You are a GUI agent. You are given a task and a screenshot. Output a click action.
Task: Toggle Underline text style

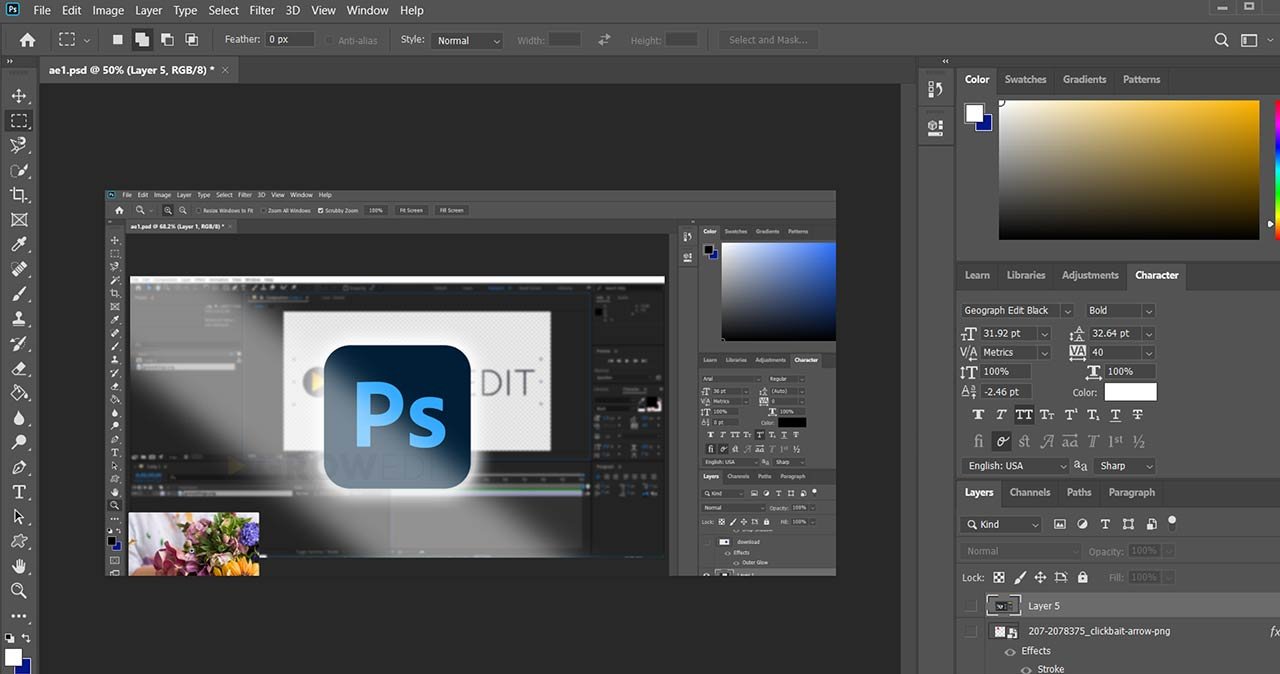[x=1115, y=415]
